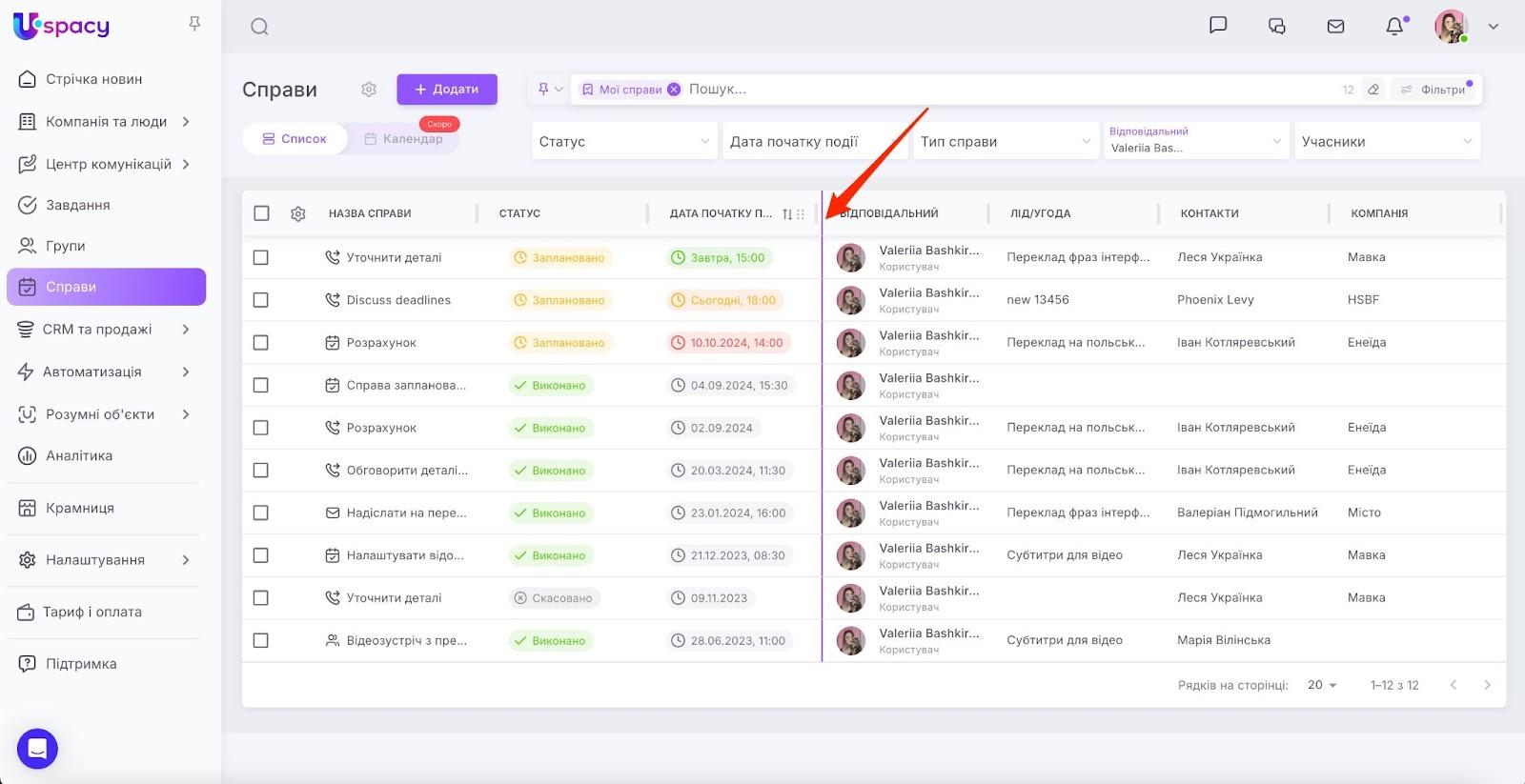
Task: Click the Додати button
Action: [x=447, y=90]
